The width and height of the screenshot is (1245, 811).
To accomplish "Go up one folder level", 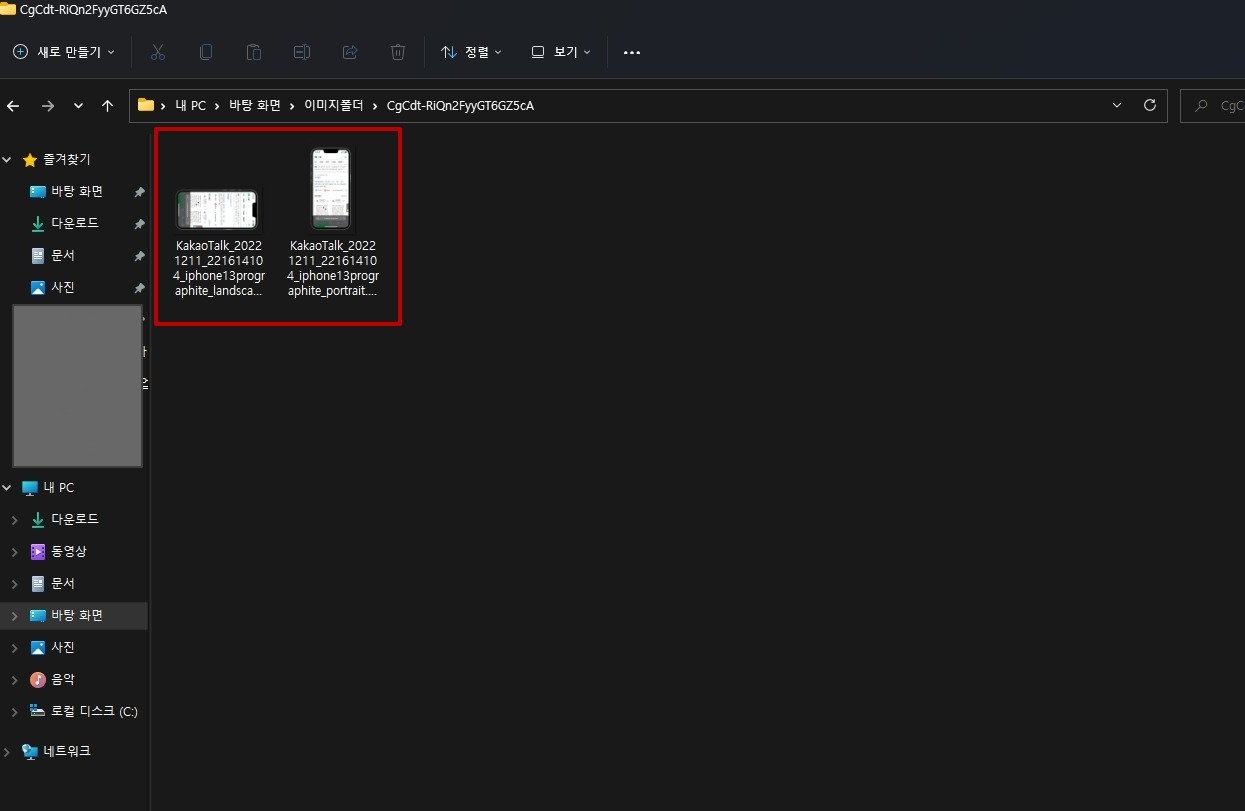I will (108, 105).
